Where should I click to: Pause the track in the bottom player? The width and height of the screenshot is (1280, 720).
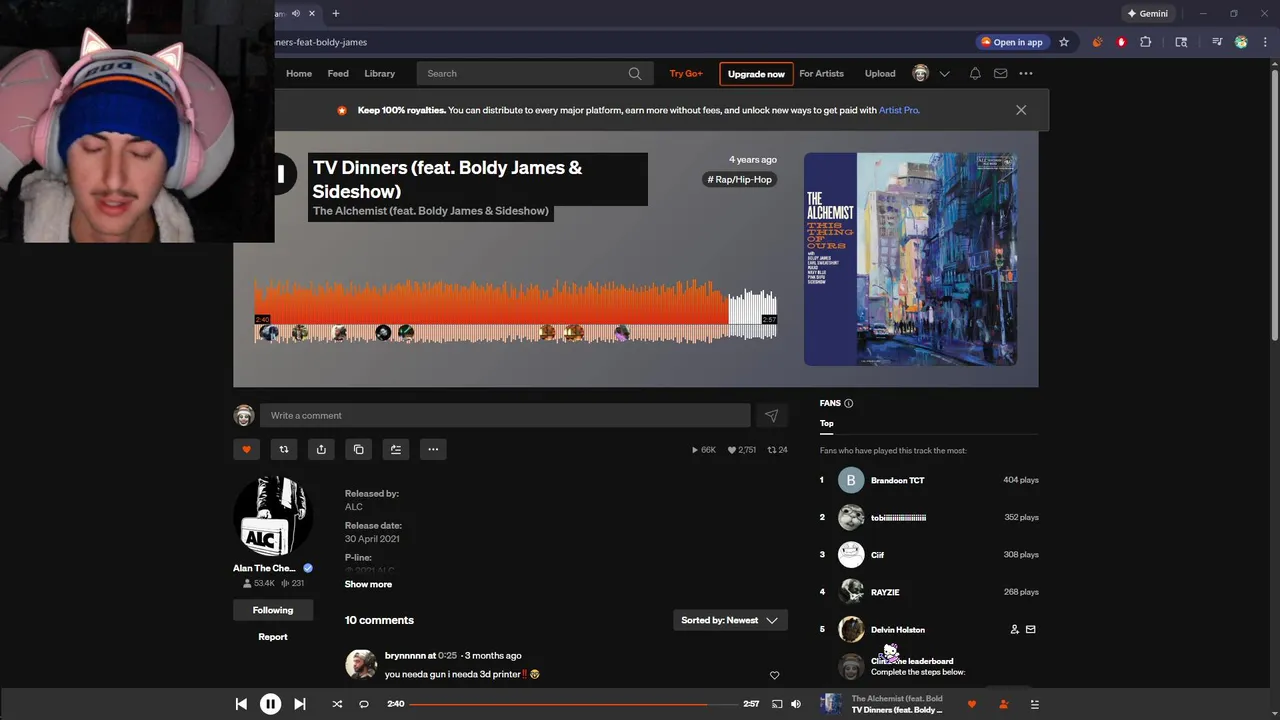coord(270,704)
